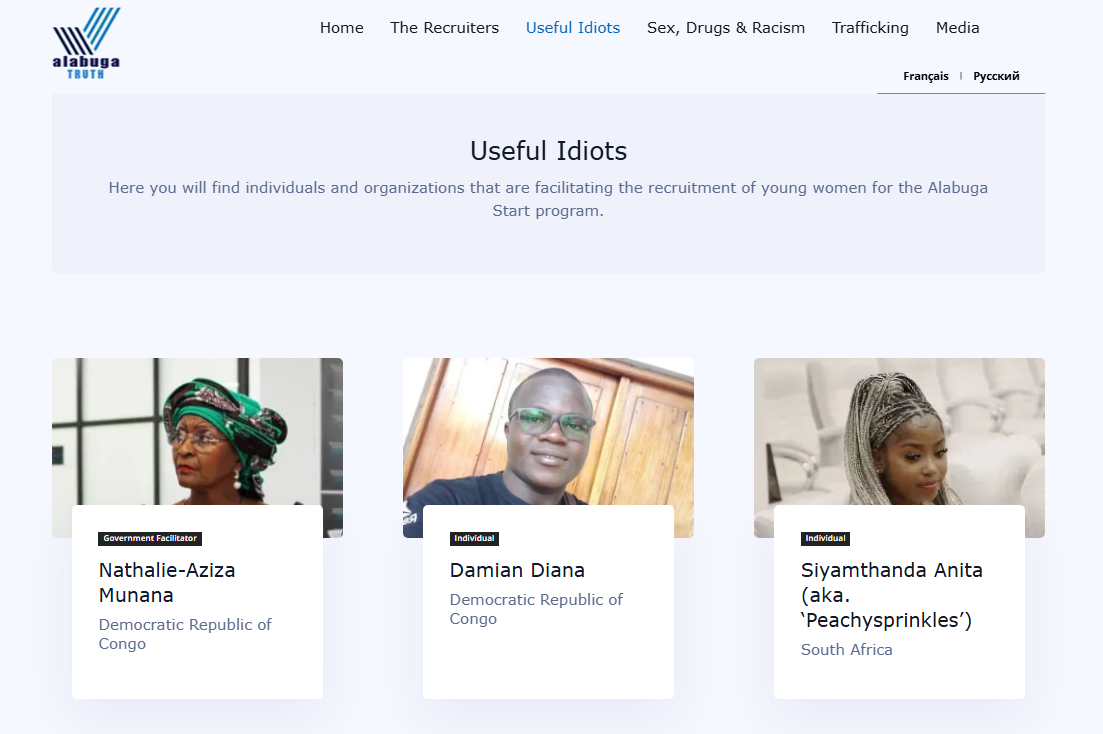Open the Siyamthanda Anita profile title
The height and width of the screenshot is (734, 1103).
891,595
